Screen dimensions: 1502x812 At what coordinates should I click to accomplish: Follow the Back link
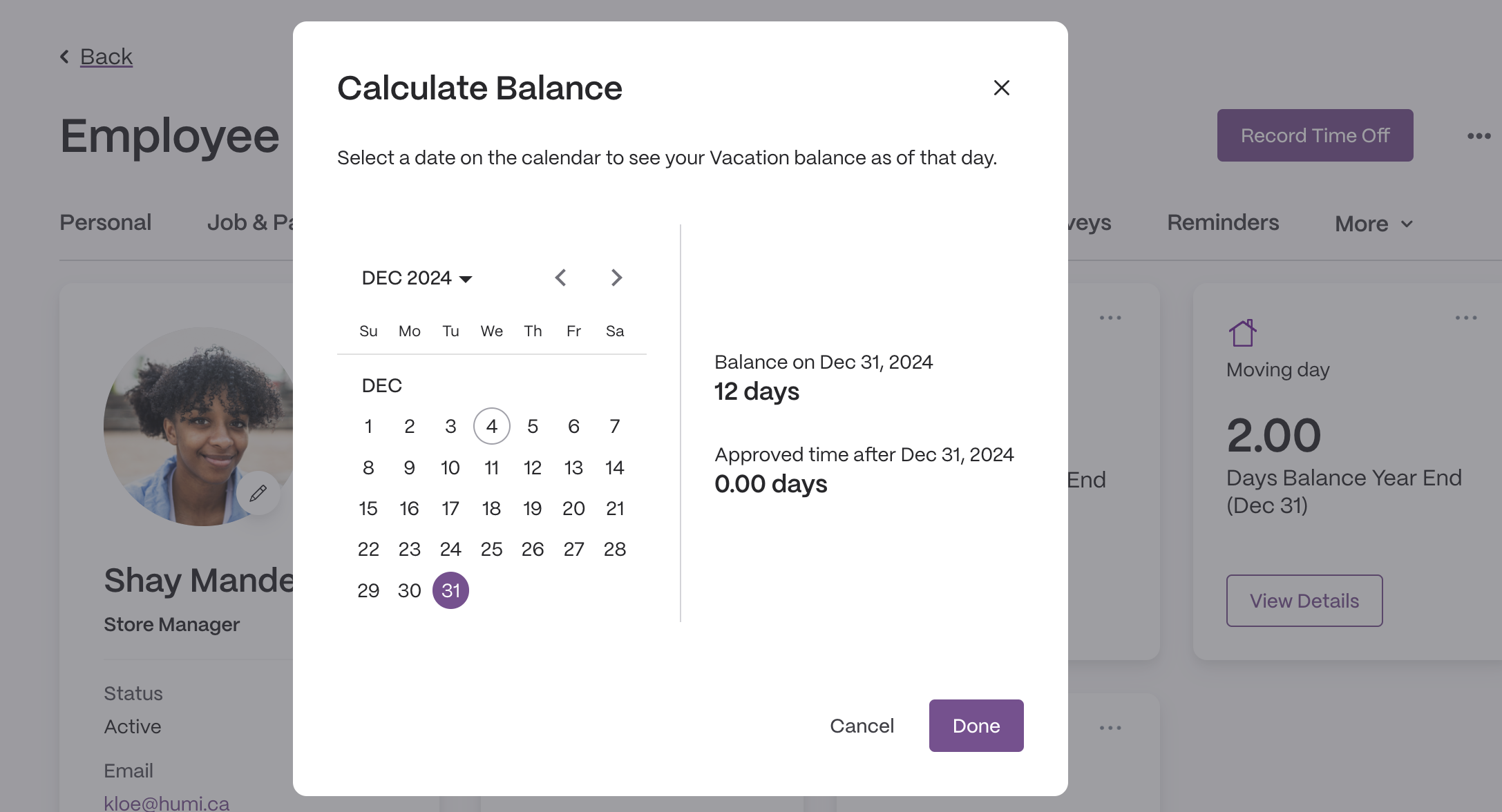click(x=106, y=57)
